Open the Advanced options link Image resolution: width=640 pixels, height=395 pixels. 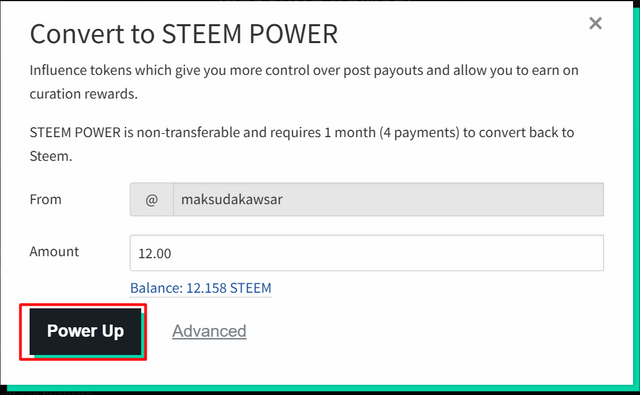click(209, 331)
